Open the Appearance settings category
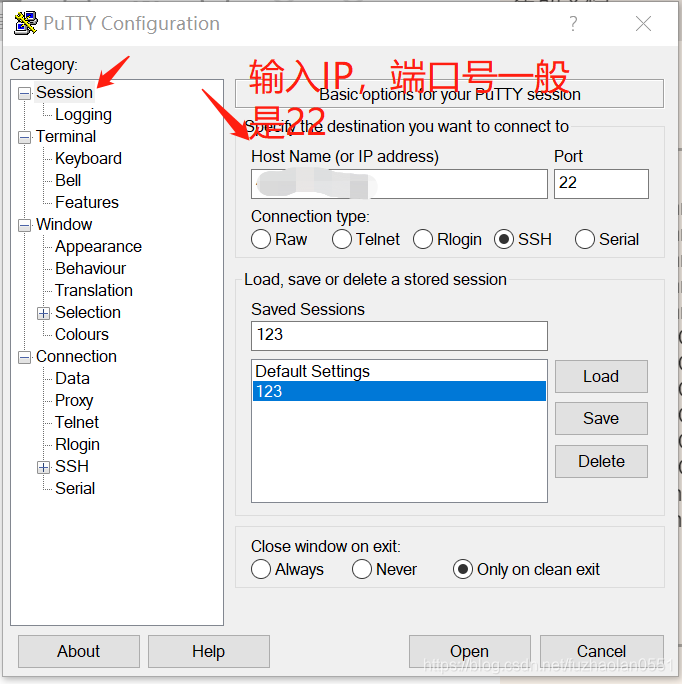Screen dimensions: 682x684 pyautogui.click(x=98, y=247)
